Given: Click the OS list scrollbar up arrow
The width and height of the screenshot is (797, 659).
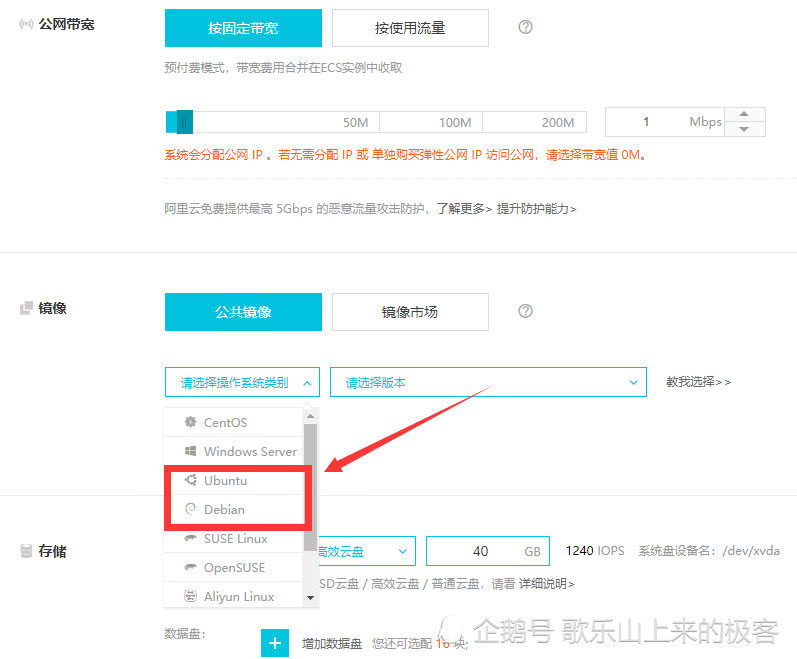Looking at the screenshot, I should point(310,416).
